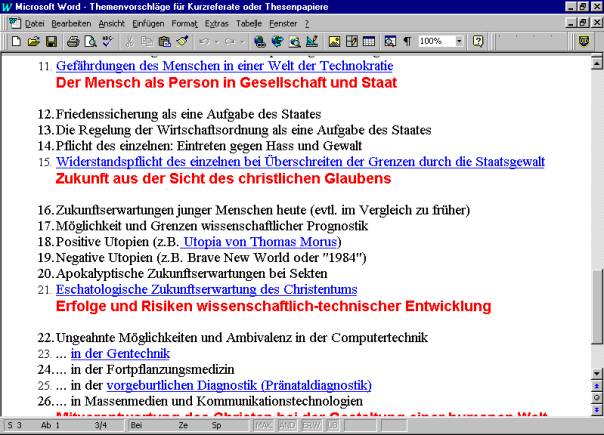Toggle the Document Map button

point(387,42)
